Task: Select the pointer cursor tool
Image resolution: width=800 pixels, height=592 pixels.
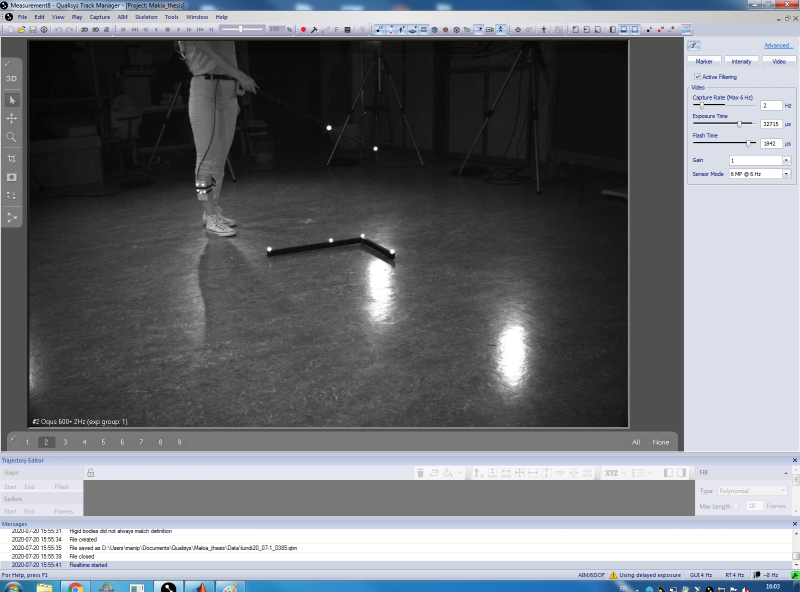Action: click(x=12, y=100)
